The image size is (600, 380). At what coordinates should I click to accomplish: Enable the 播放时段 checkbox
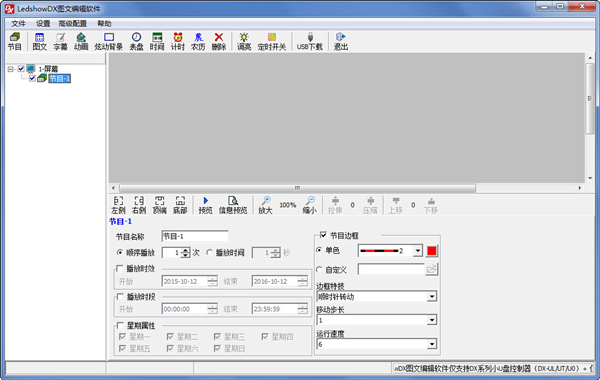[120, 297]
